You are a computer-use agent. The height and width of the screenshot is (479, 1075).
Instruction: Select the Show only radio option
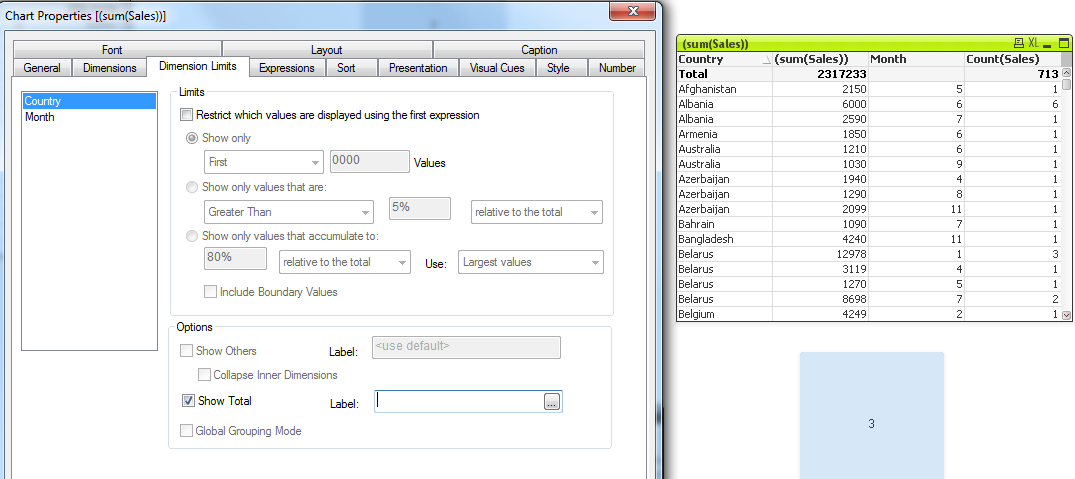pos(192,138)
